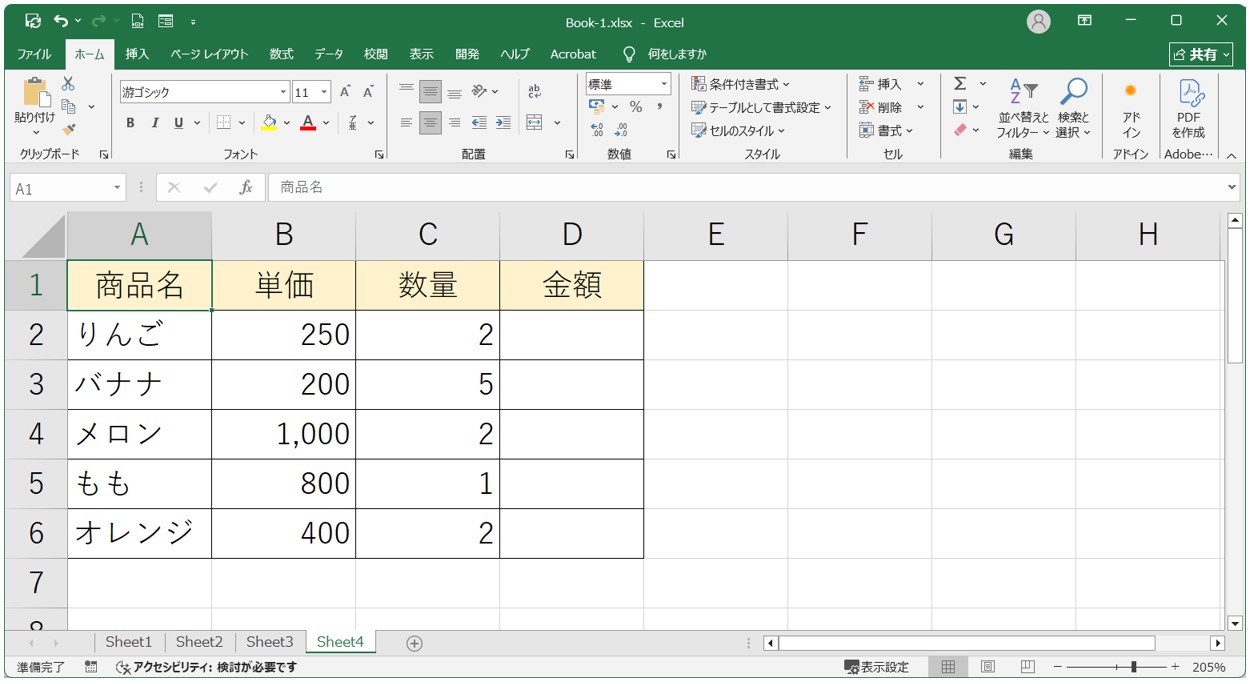1251x684 pixels.
Task: Click the Paste (貼り付け) clipboard icon
Action: click(x=35, y=93)
